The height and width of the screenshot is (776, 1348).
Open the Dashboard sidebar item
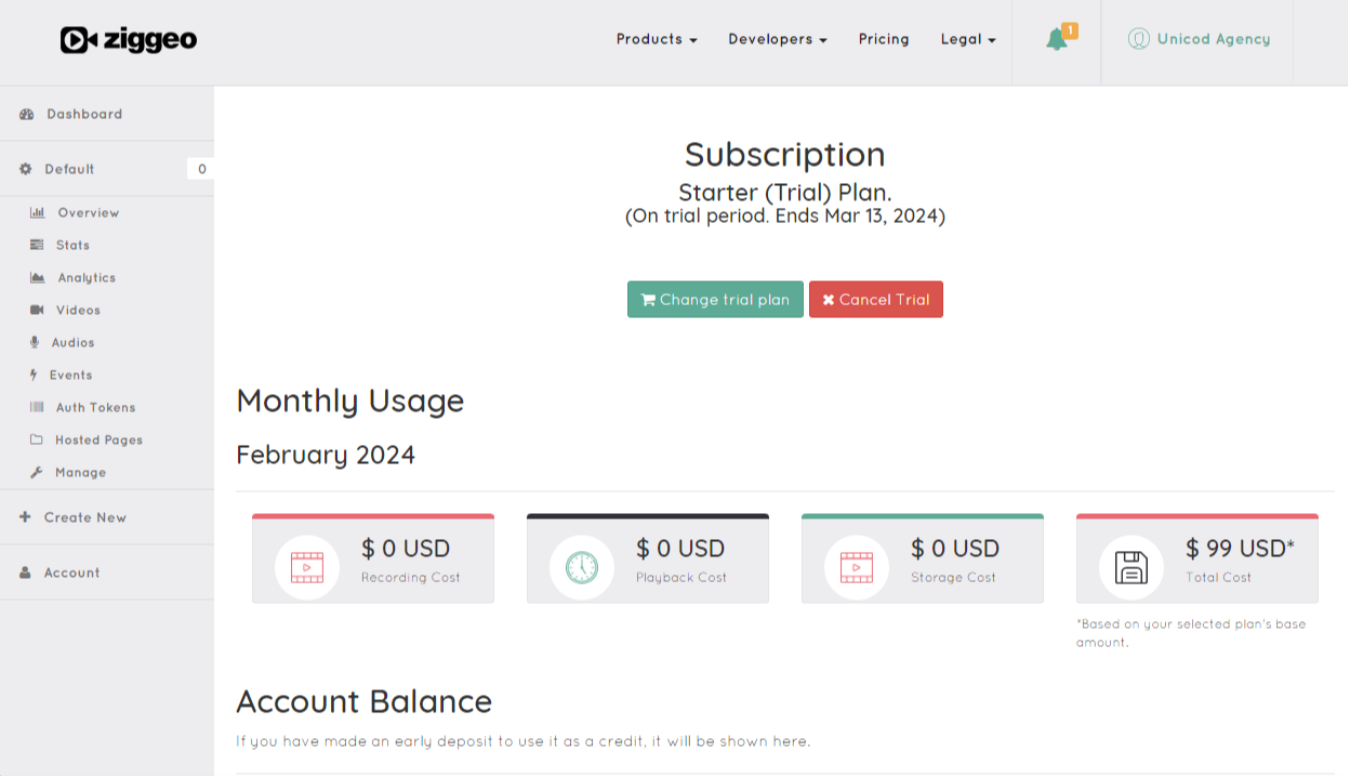point(84,114)
